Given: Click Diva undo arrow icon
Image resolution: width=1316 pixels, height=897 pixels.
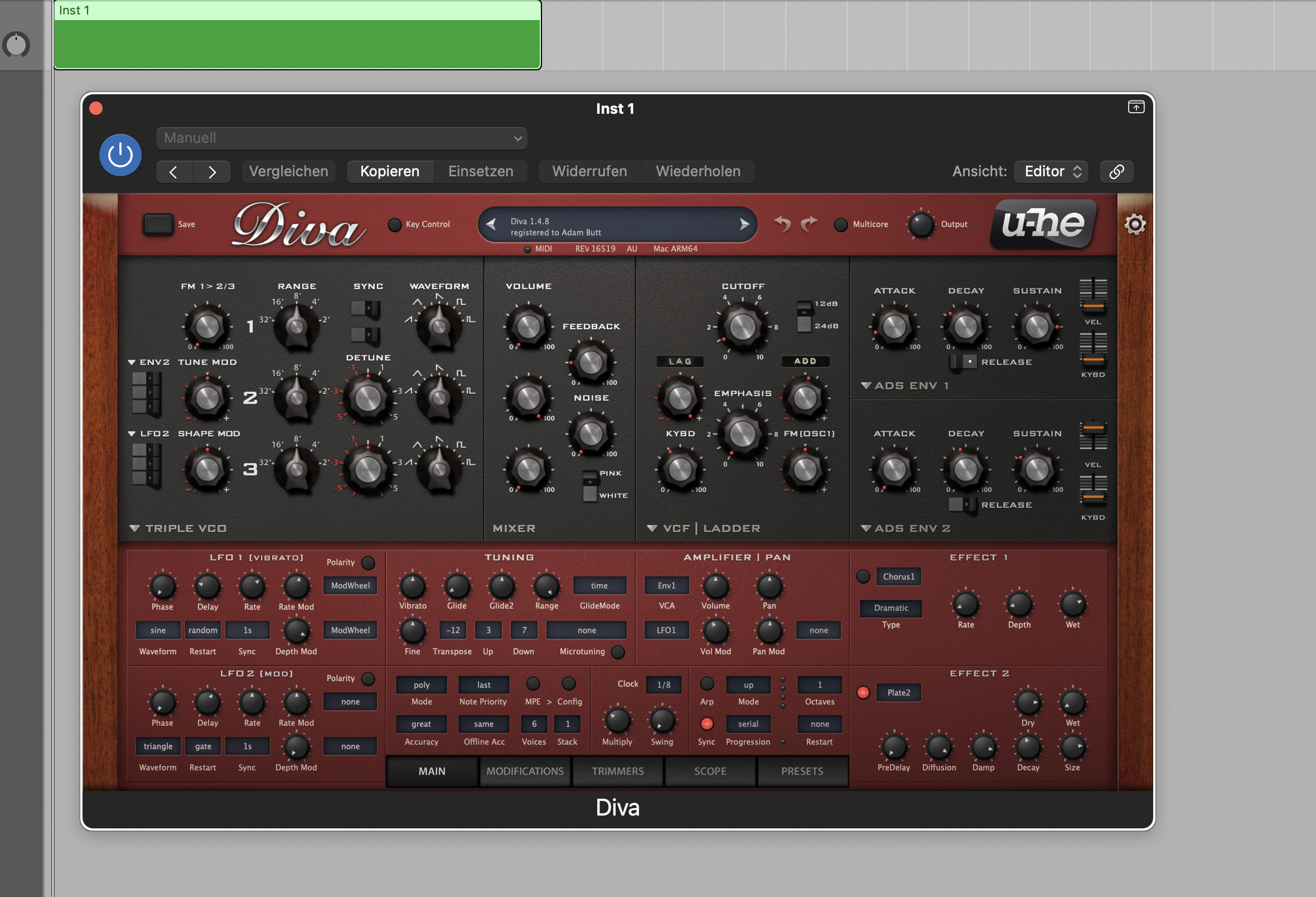Looking at the screenshot, I should (782, 224).
